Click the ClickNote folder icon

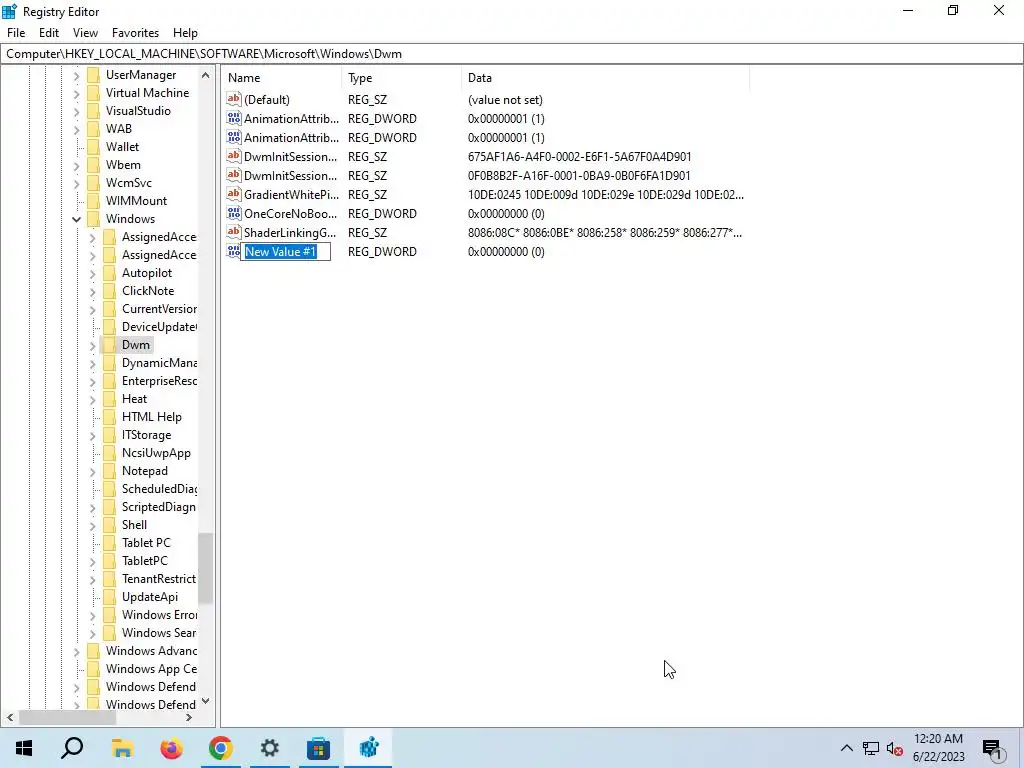pyautogui.click(x=109, y=291)
